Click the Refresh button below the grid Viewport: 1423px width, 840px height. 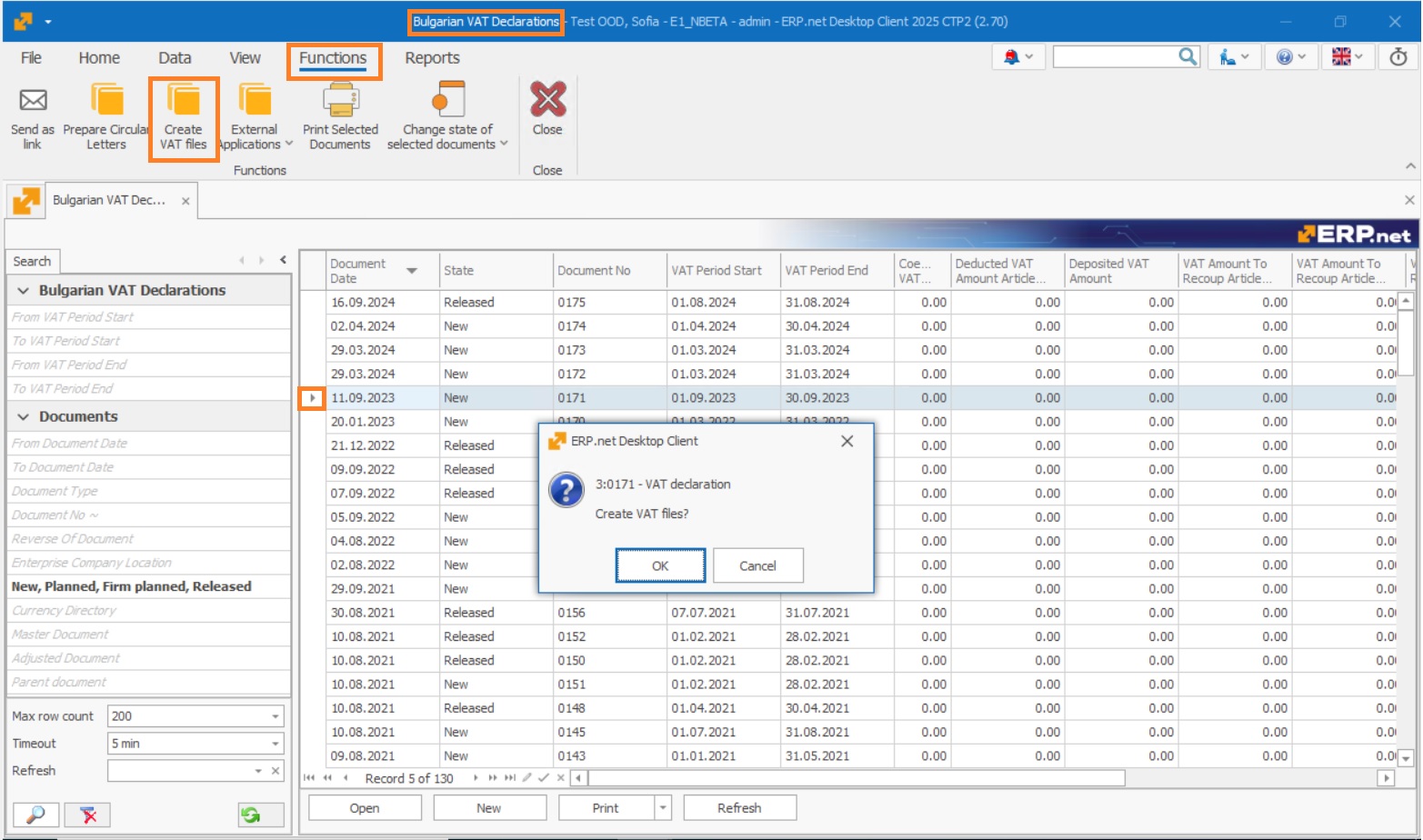pos(739,808)
